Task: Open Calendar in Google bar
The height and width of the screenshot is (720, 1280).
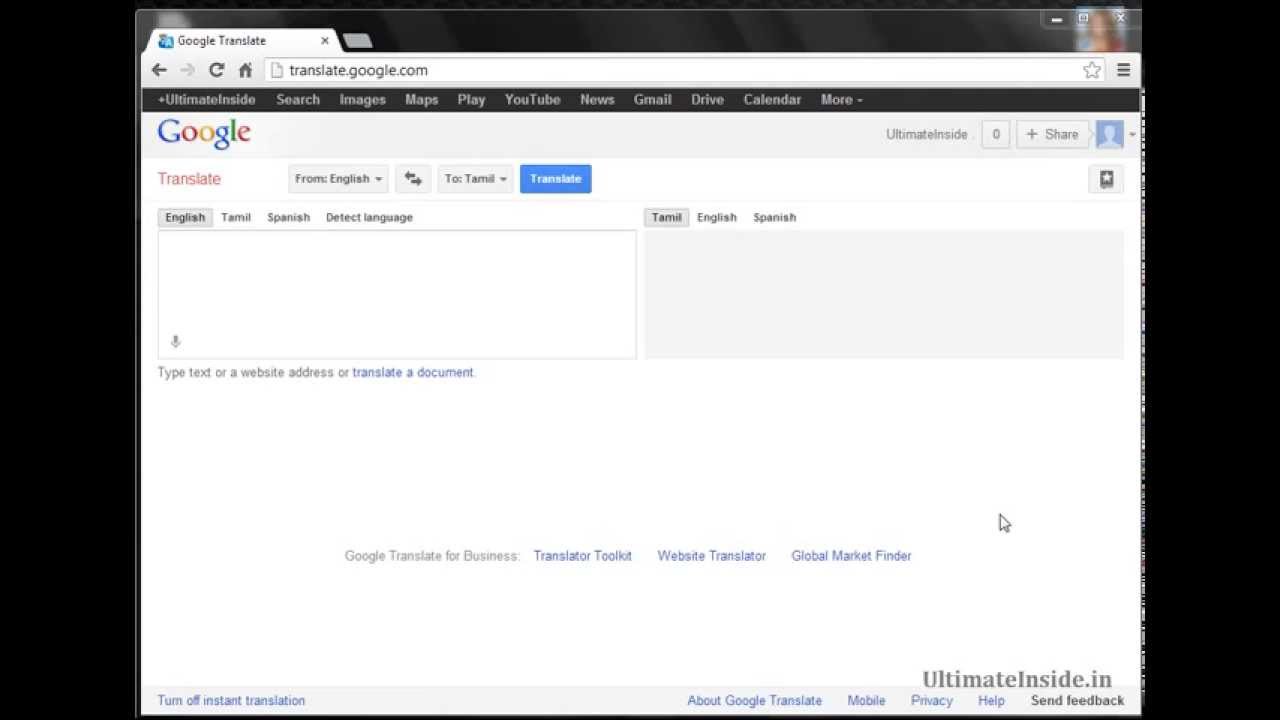Action: tap(772, 100)
